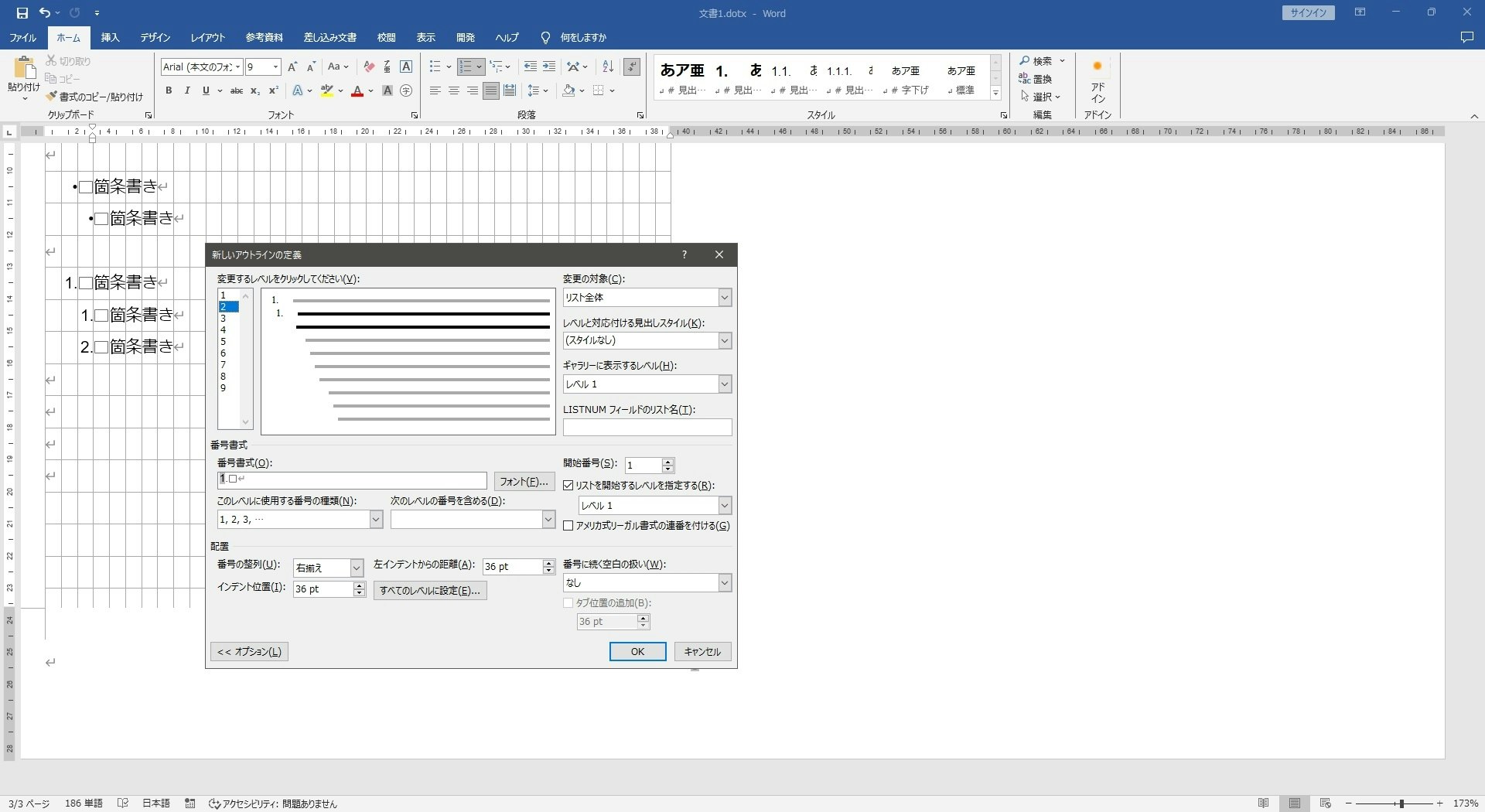
Task: Enable アメリカ式リーガル書式の連番を付ける checkbox
Action: click(x=568, y=526)
